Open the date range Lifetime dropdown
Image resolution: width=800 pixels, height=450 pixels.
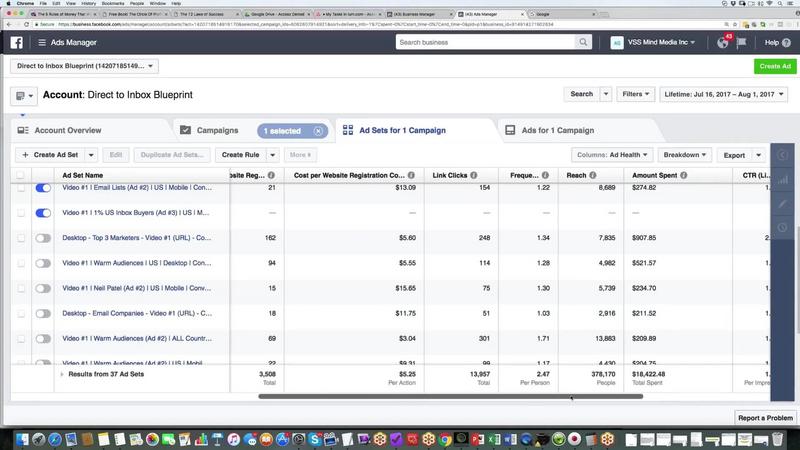tap(723, 94)
